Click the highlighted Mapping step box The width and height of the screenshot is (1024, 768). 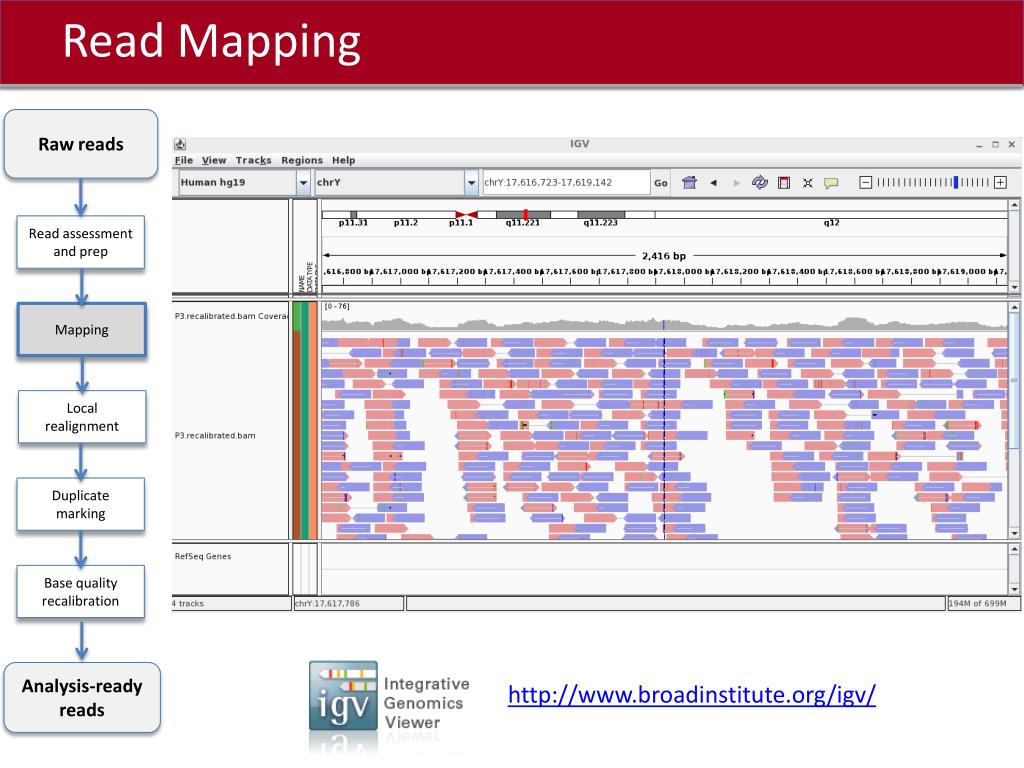pyautogui.click(x=82, y=330)
